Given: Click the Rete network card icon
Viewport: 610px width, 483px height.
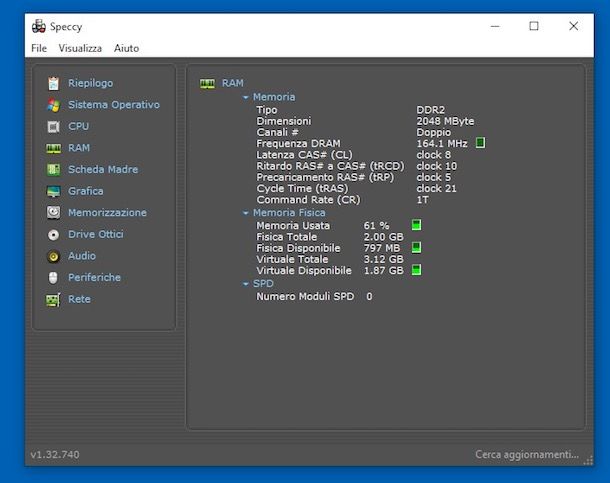Looking at the screenshot, I should [53, 299].
